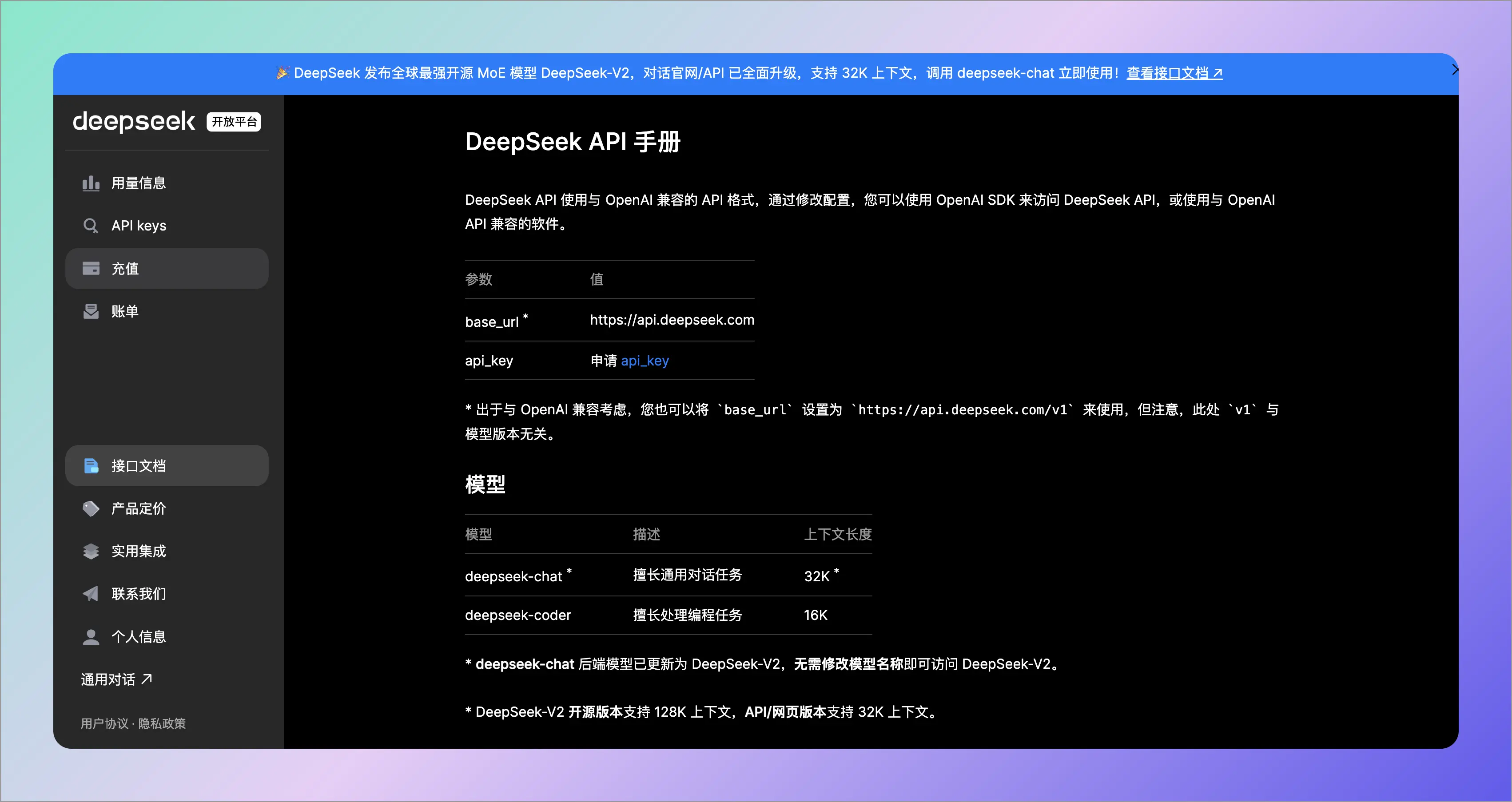Click the usage info bar chart icon
Image resolution: width=1512 pixels, height=802 pixels.
tap(91, 183)
